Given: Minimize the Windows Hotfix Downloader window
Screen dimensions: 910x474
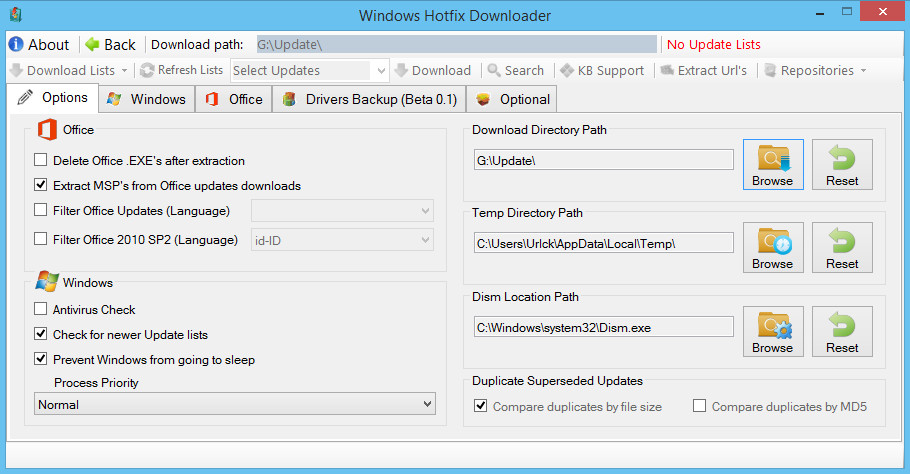Looking at the screenshot, I should coord(820,12).
